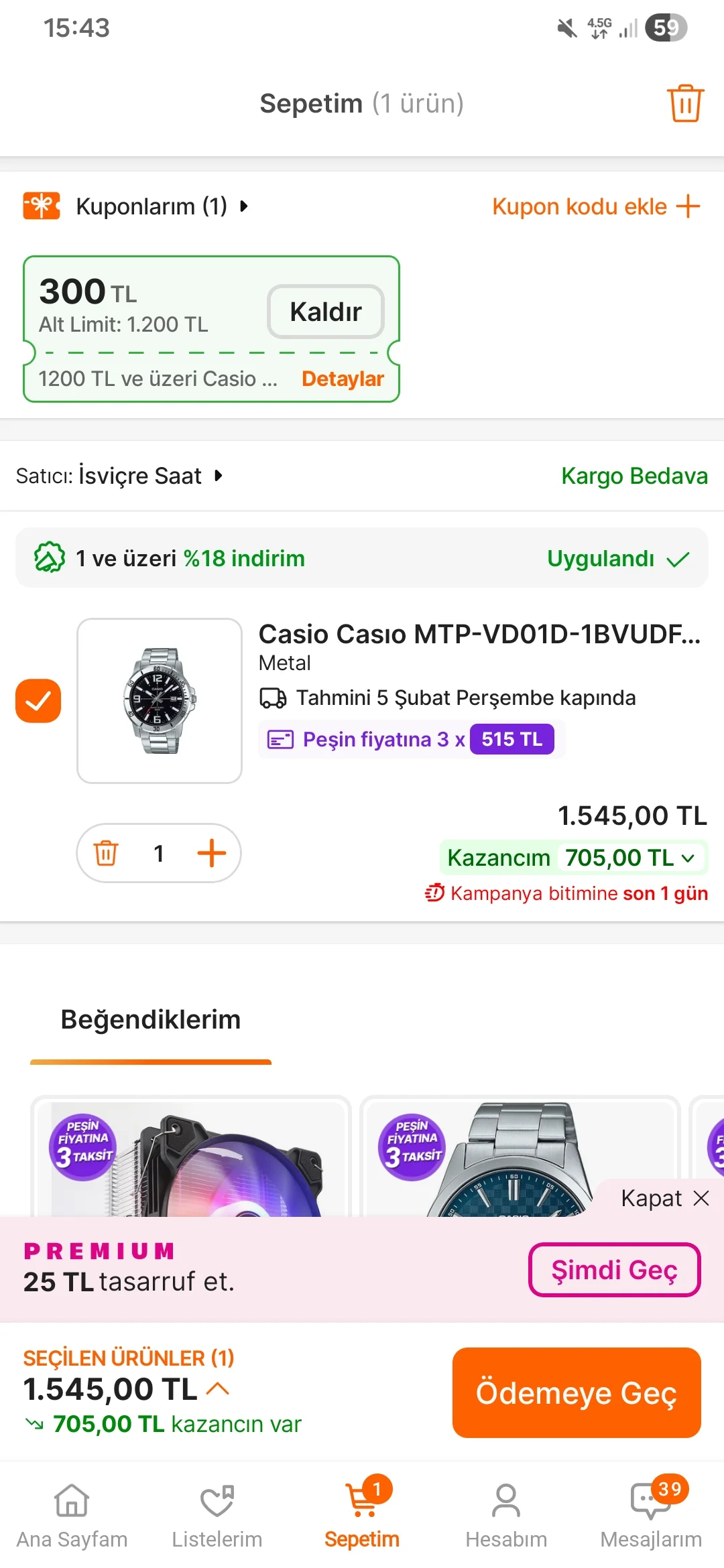Screen dimensions: 724x1568
Task: Tap the plus icon to increase quantity
Action: click(211, 853)
